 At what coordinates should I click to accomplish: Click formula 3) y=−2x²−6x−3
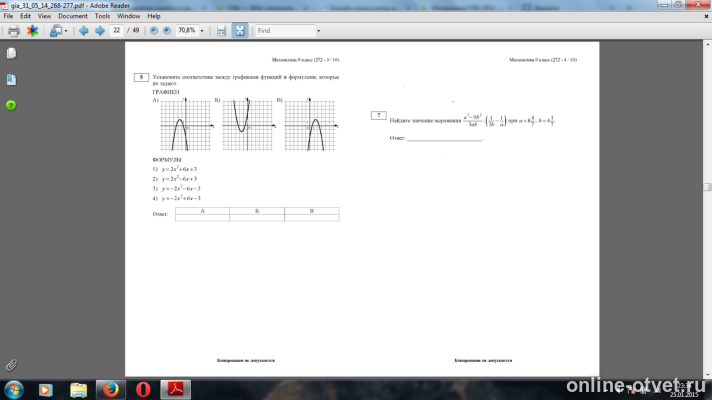click(x=177, y=188)
